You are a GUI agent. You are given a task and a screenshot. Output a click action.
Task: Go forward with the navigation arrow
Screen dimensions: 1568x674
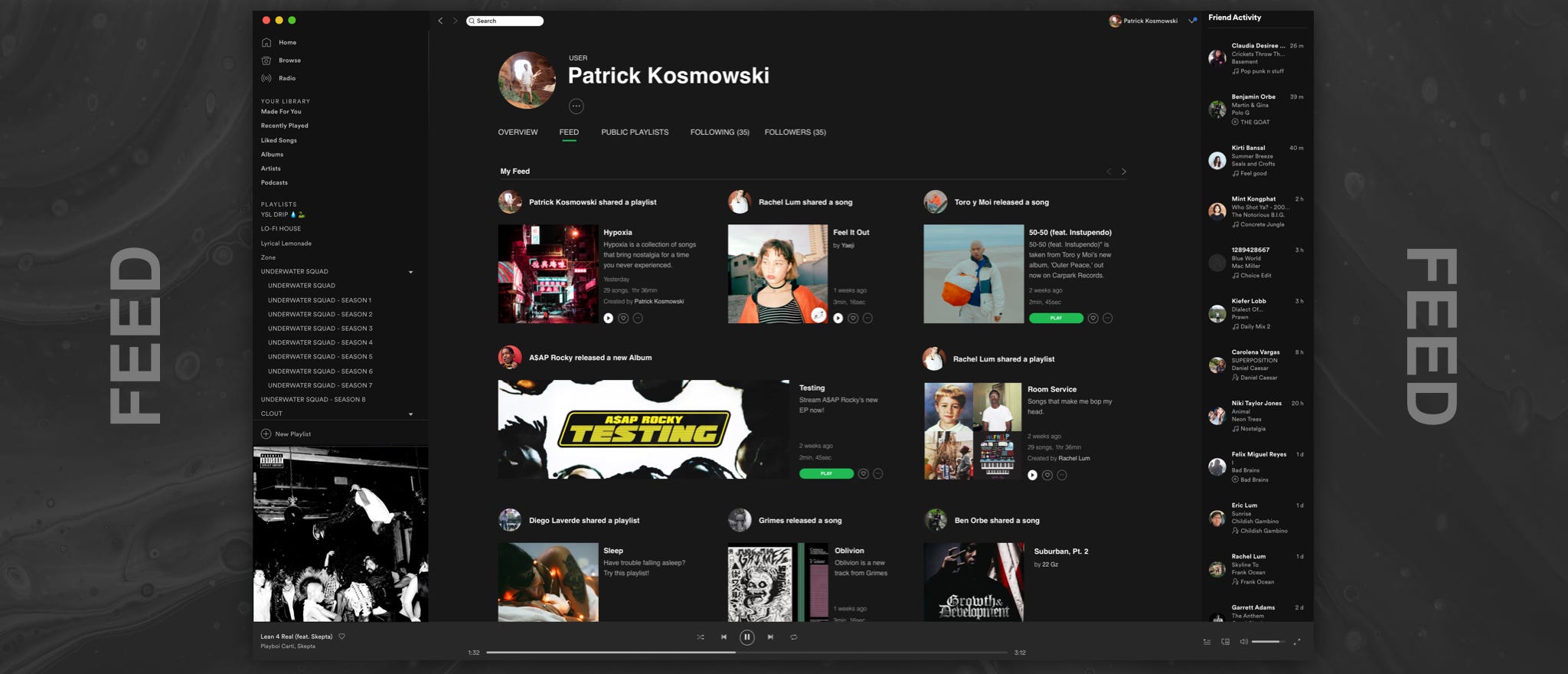(x=455, y=21)
